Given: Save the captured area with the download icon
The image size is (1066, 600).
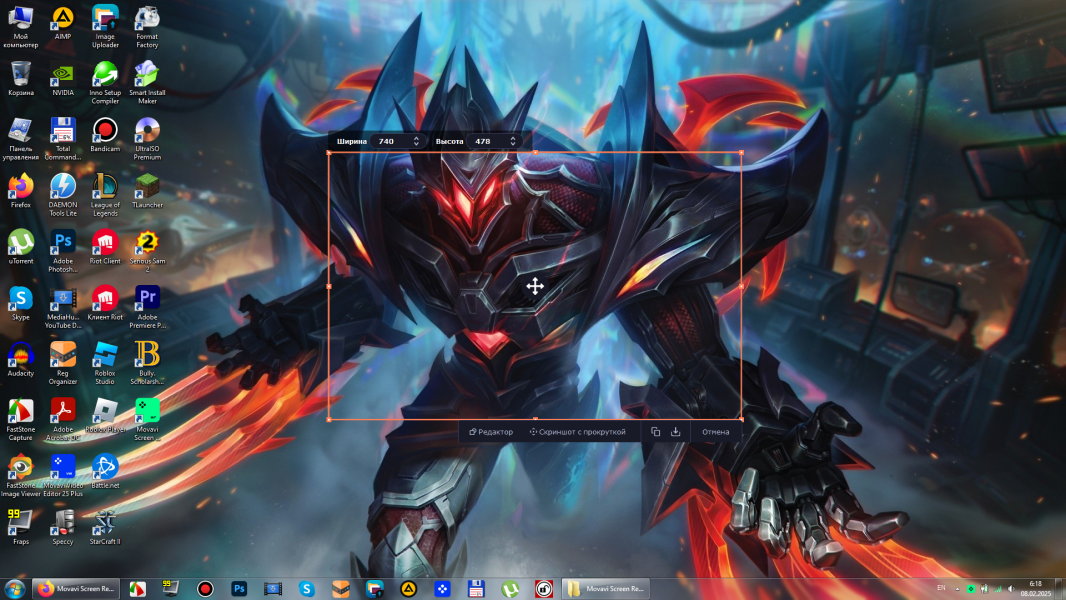Looking at the screenshot, I should (x=675, y=431).
